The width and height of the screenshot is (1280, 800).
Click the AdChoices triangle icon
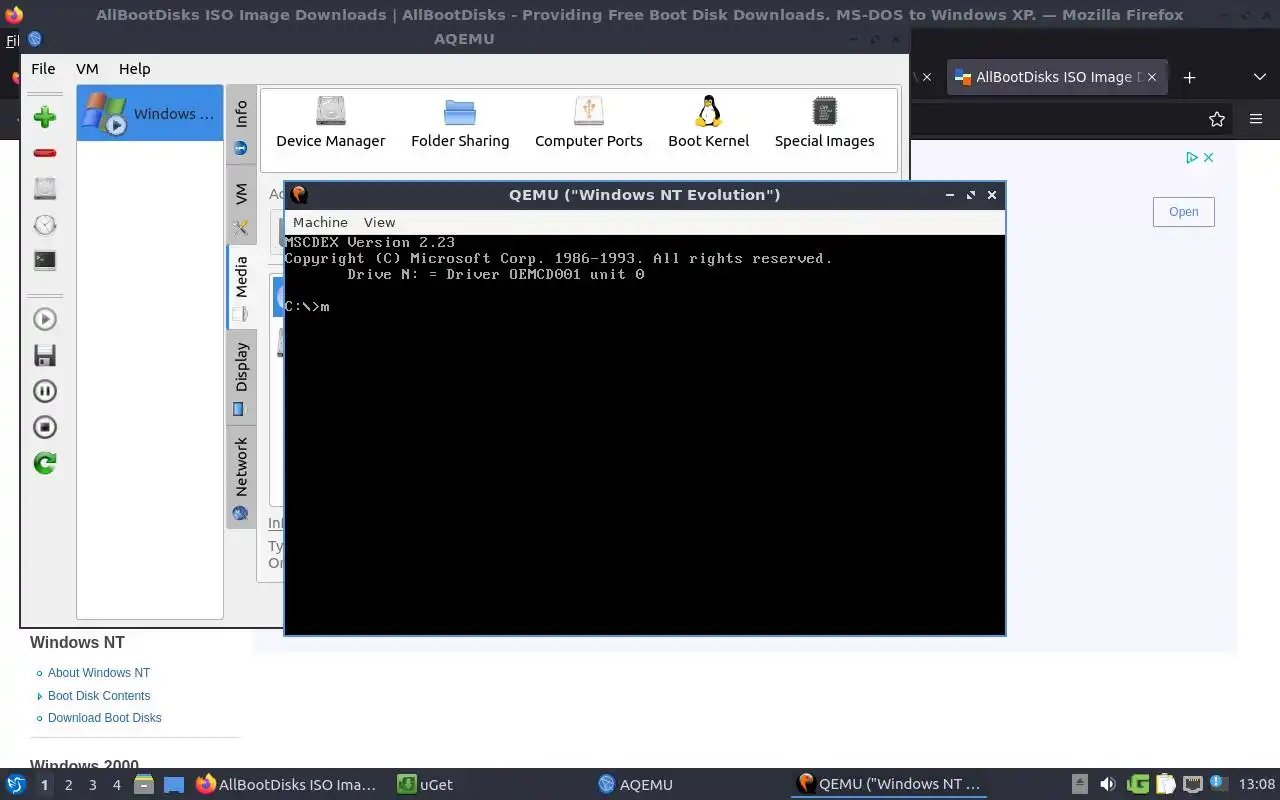(x=1192, y=157)
